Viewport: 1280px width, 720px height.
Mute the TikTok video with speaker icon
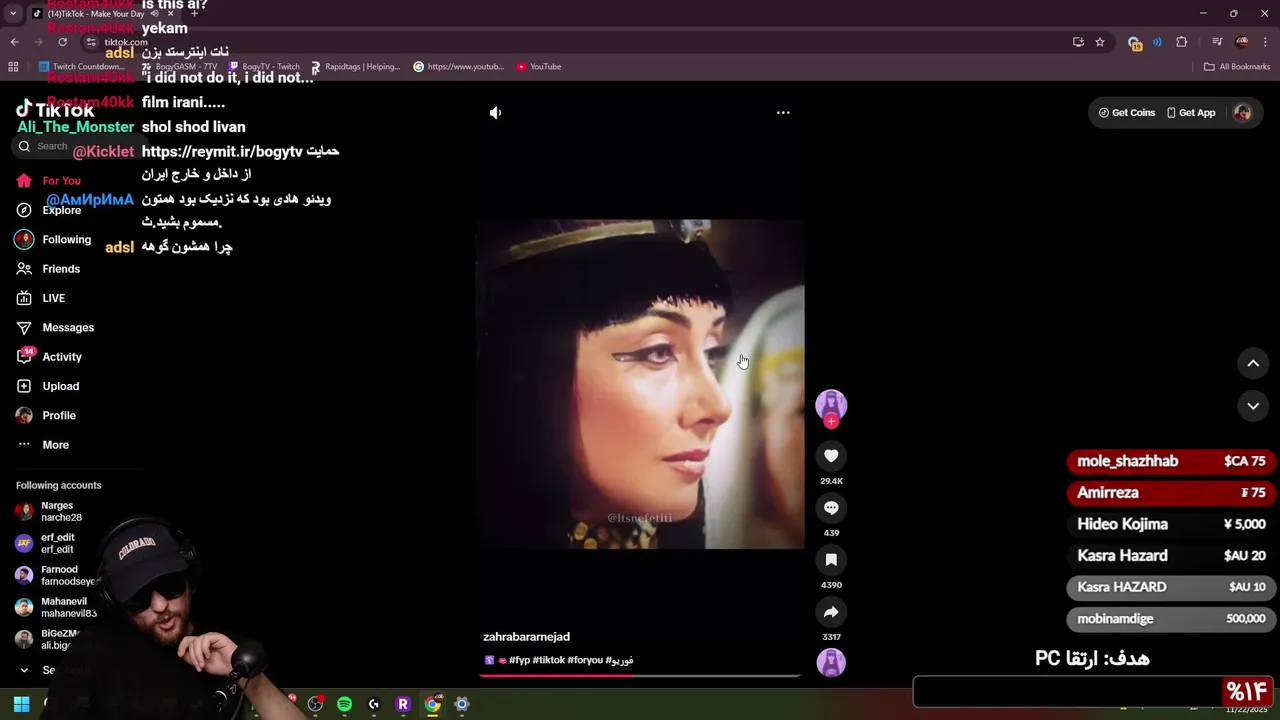pos(495,113)
